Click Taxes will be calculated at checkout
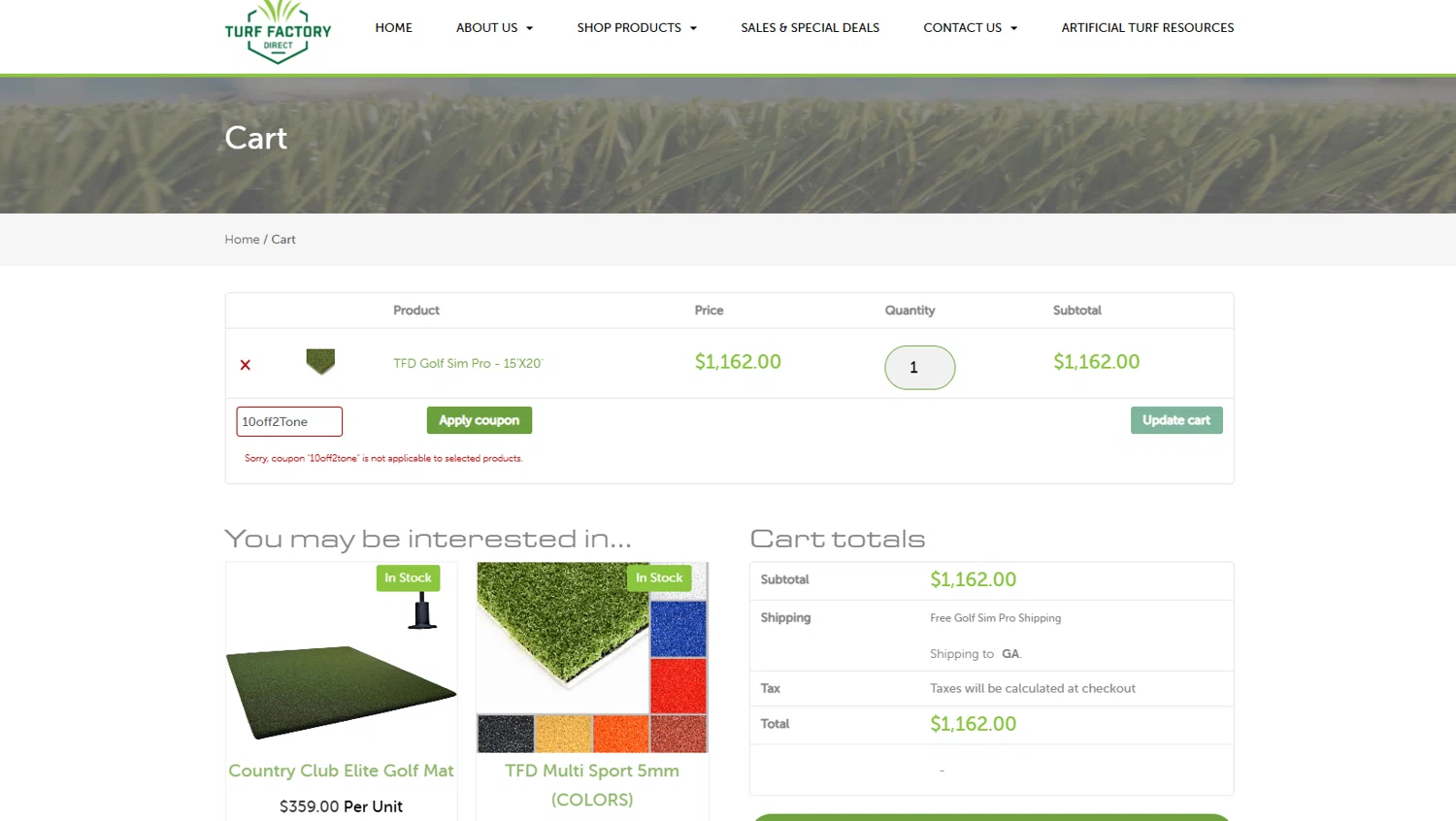This screenshot has width=1456, height=821. coord(1033,689)
